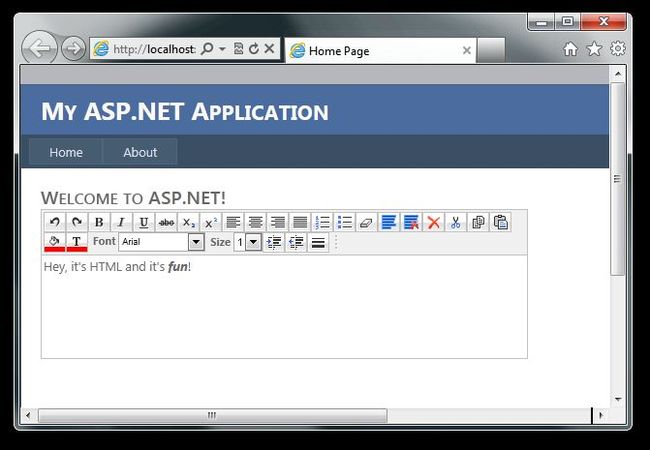Click the Welcome to ASP.NET! heading
The image size is (650, 450).
point(133,198)
